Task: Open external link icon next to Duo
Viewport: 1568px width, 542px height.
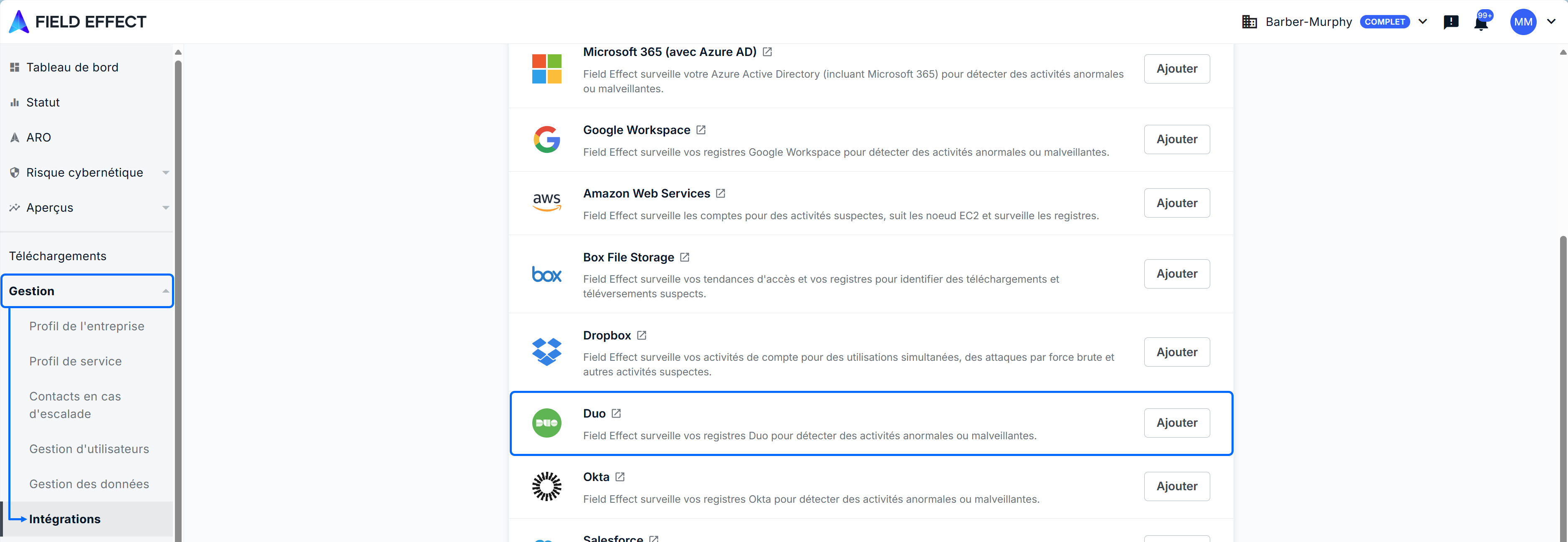Action: coord(616,413)
